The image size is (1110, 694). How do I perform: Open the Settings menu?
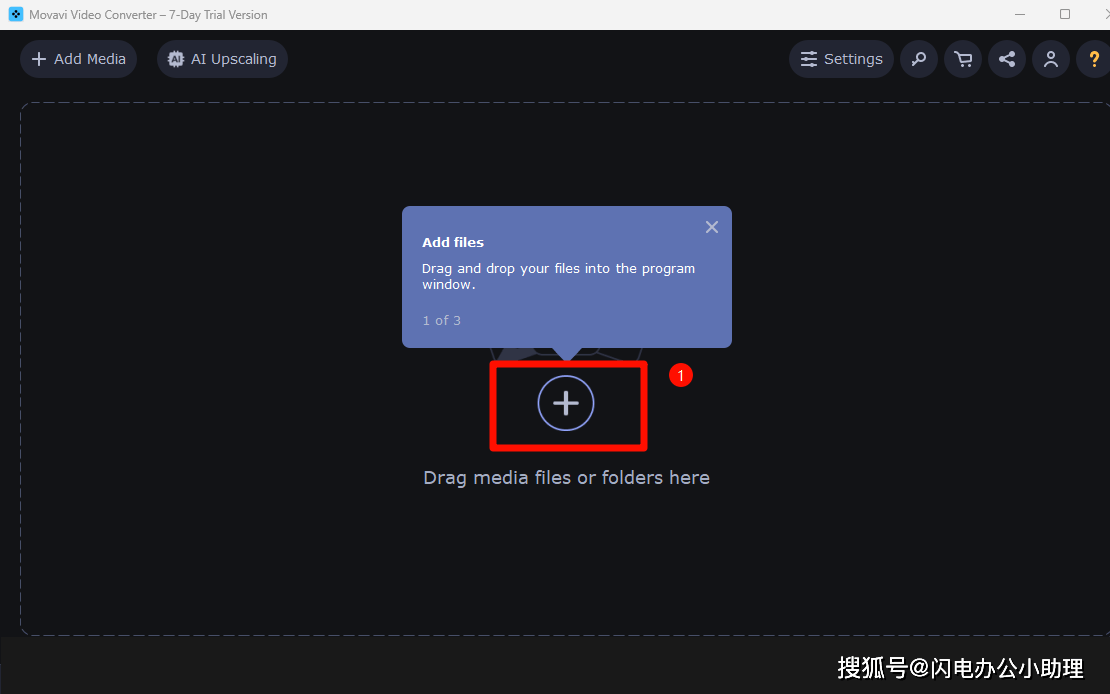pos(841,59)
